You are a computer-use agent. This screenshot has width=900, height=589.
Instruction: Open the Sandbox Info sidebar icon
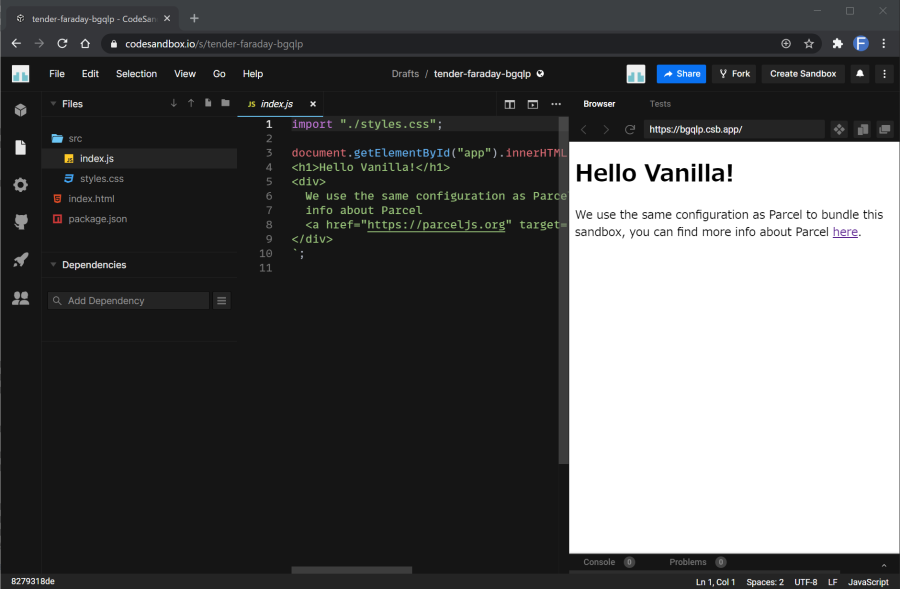tap(20, 110)
